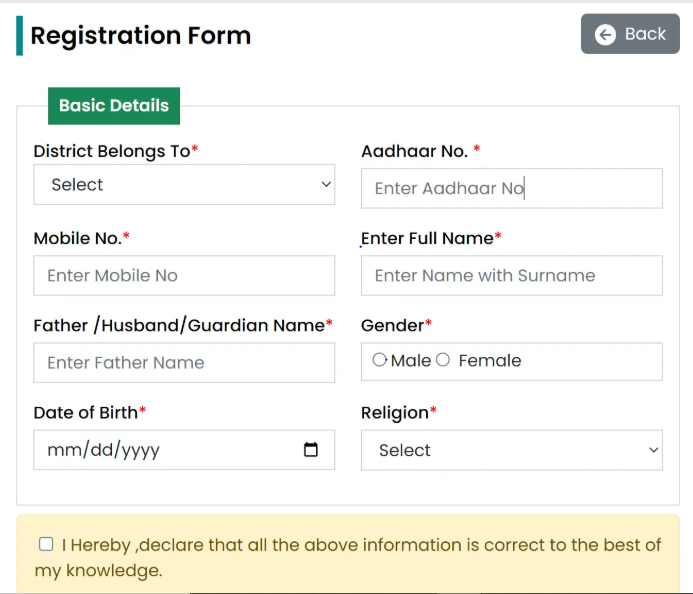The height and width of the screenshot is (594, 693).
Task: Click the Back button
Action: pyautogui.click(x=630, y=34)
